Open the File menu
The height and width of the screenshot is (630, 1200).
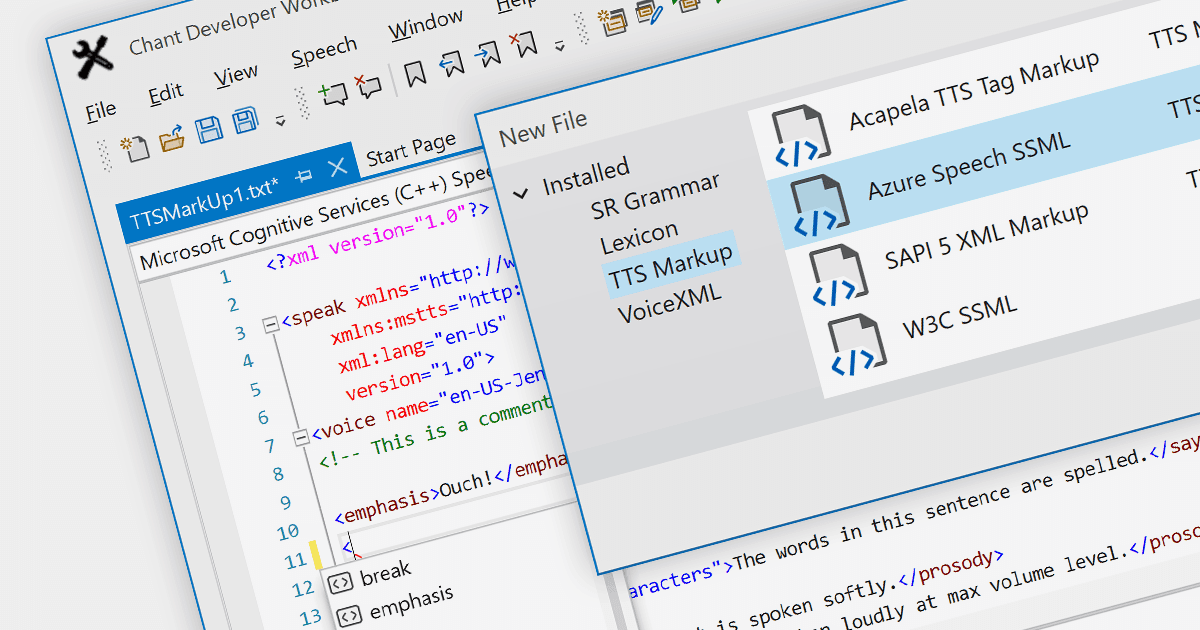[101, 111]
